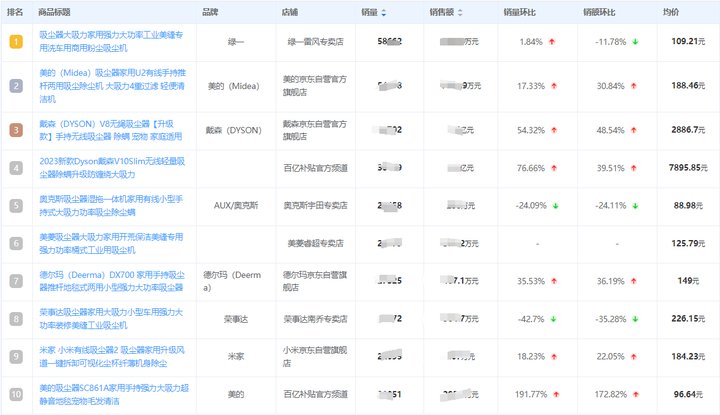Click 排名 column header
Screen dimensions: 720x415
pos(15,12)
